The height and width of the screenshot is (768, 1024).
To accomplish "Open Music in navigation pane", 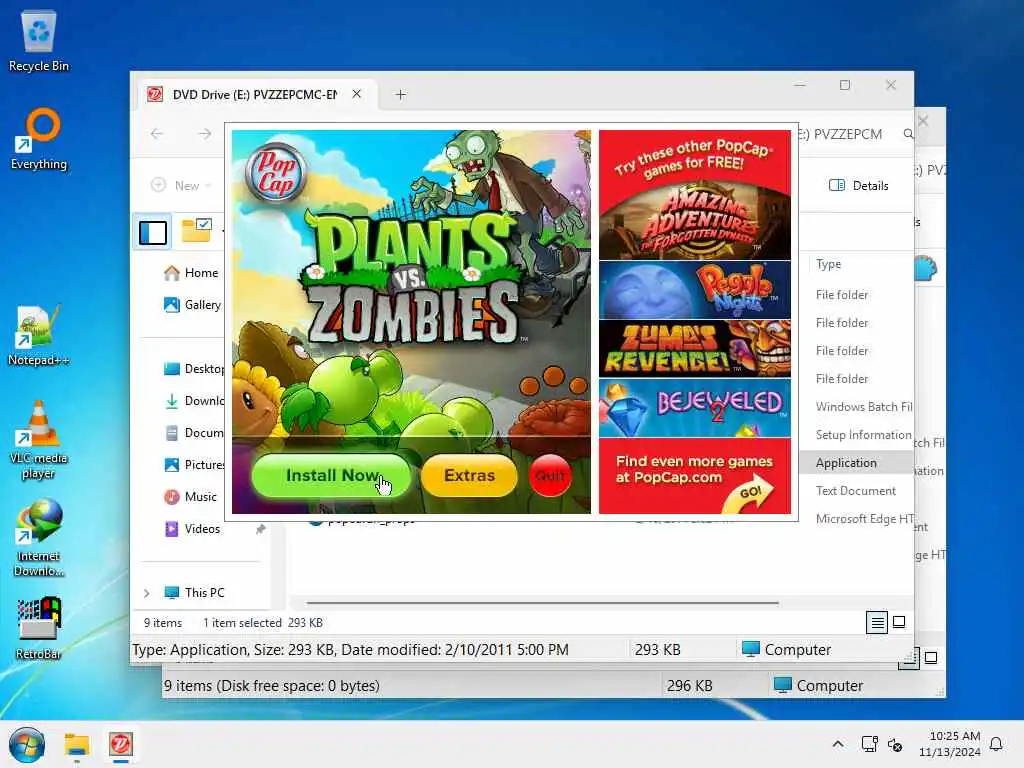I will click(190, 497).
